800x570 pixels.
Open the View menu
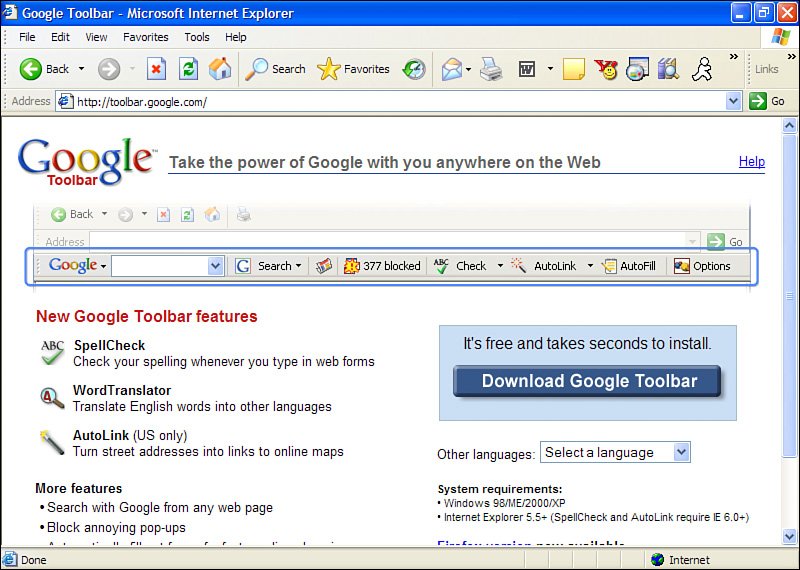coord(96,37)
